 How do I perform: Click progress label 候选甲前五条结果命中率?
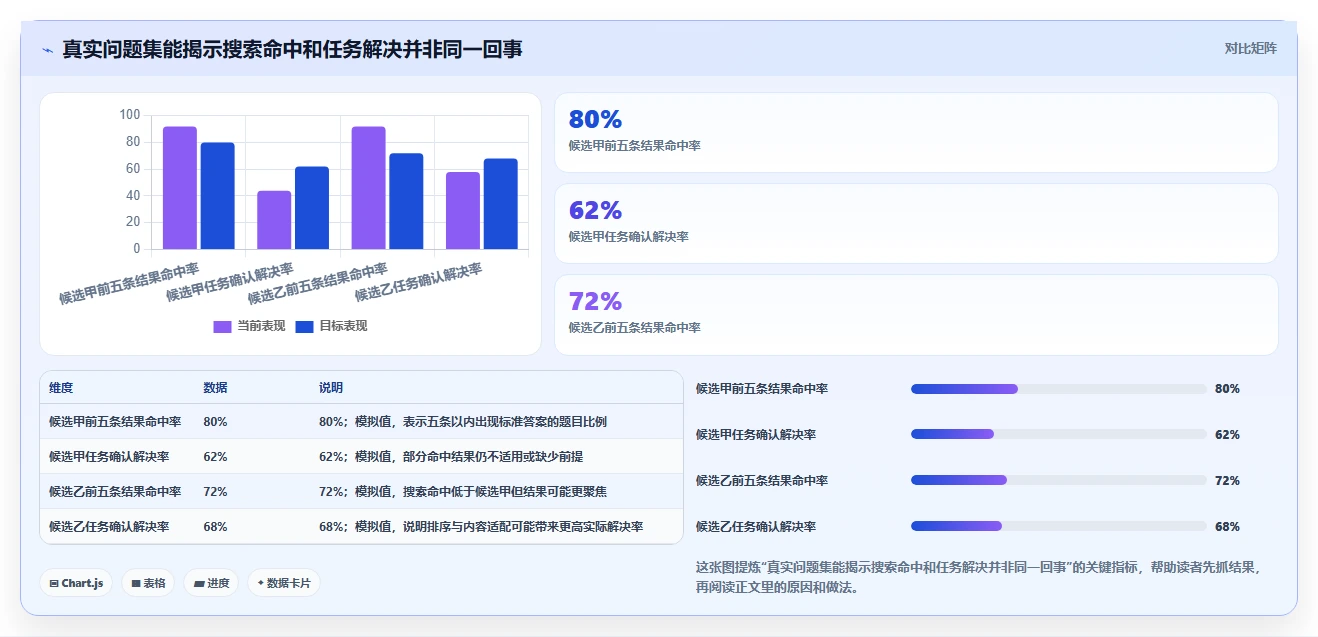coord(762,389)
